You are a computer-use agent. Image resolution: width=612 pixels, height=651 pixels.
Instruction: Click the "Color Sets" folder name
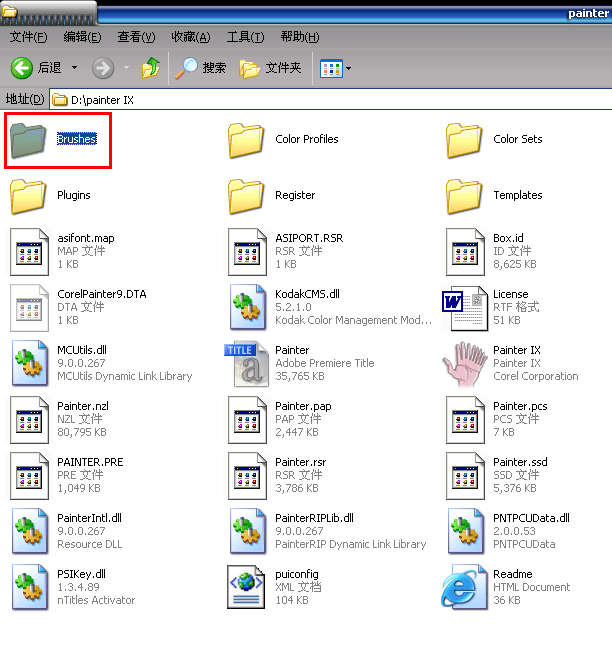pyautogui.click(x=518, y=139)
